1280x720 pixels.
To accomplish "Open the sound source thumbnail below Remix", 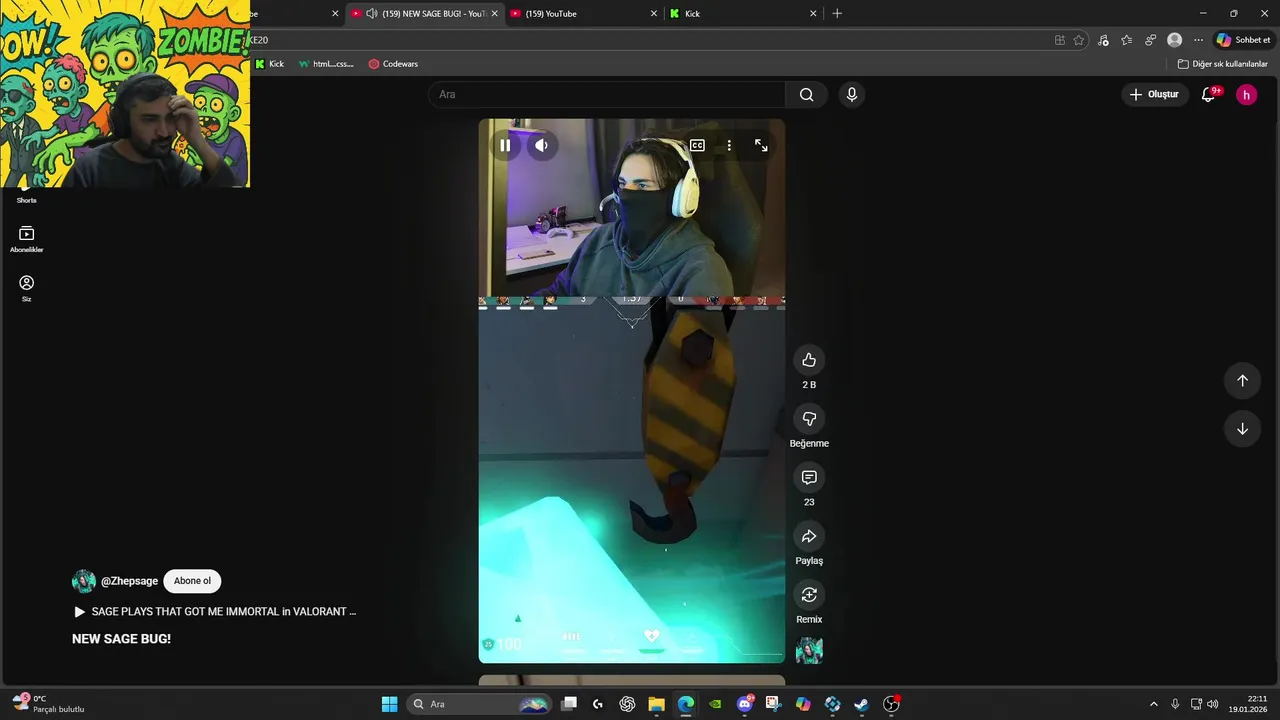I will tap(809, 651).
